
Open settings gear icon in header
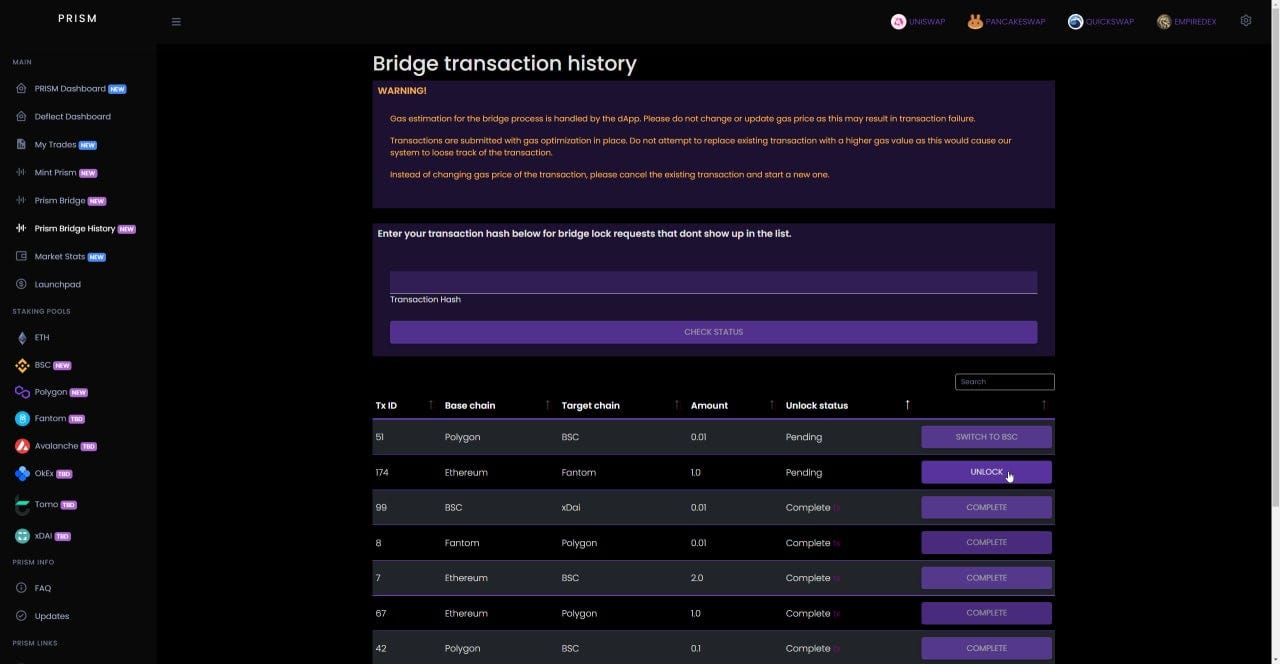coord(1246,20)
